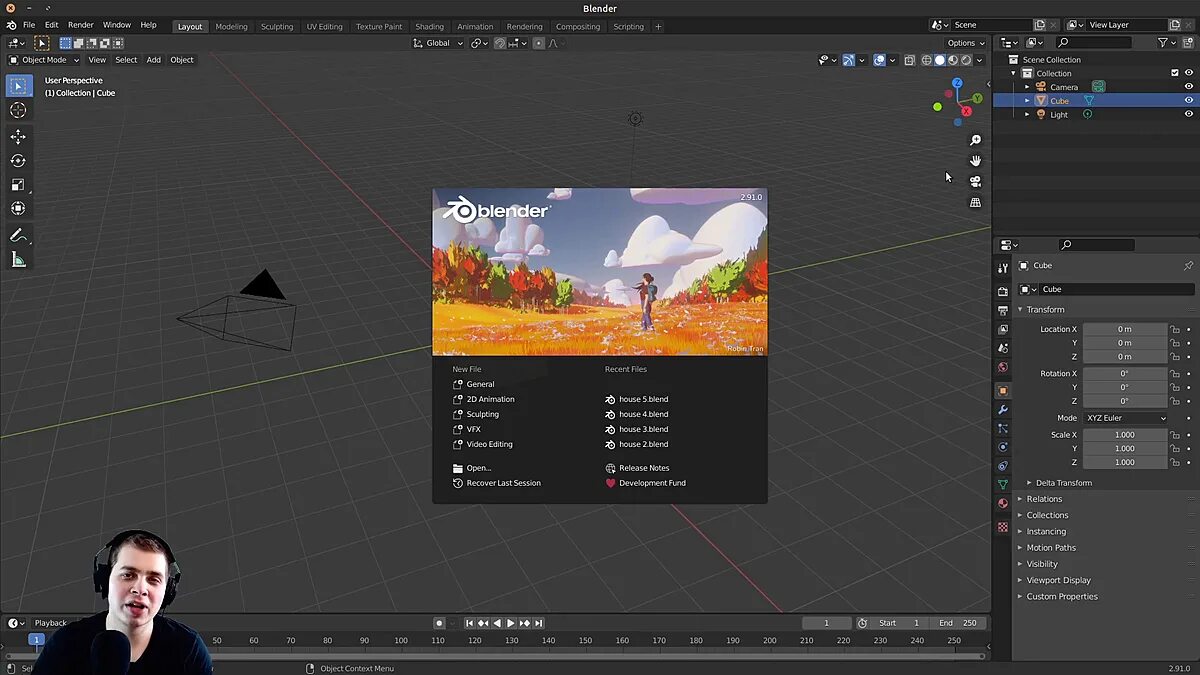Image resolution: width=1200 pixels, height=675 pixels.
Task: Open the Render menu
Action: pos(81,25)
